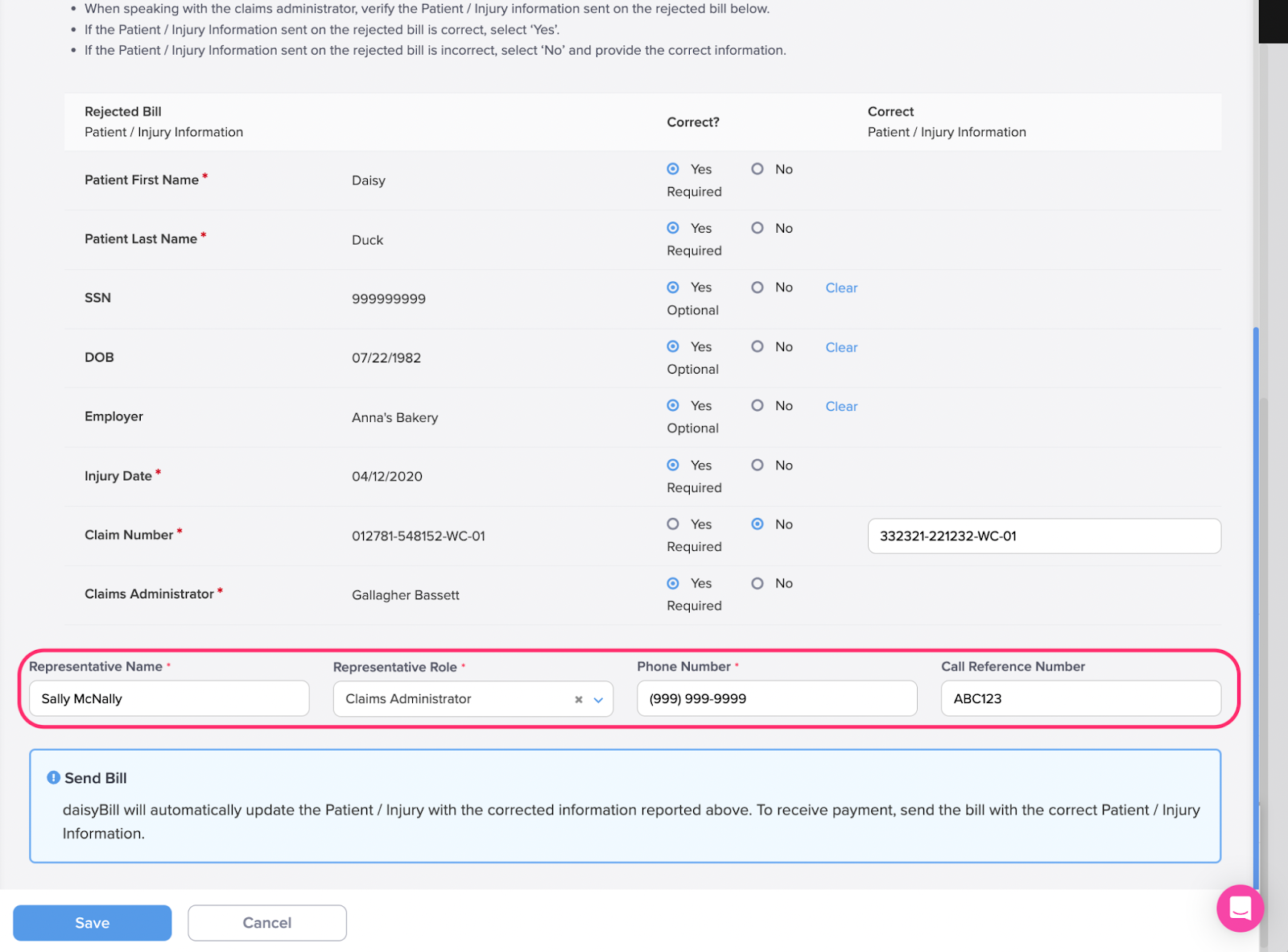Select 'Yes' for Claim Number
This screenshot has height=952, width=1288.
pos(673,524)
